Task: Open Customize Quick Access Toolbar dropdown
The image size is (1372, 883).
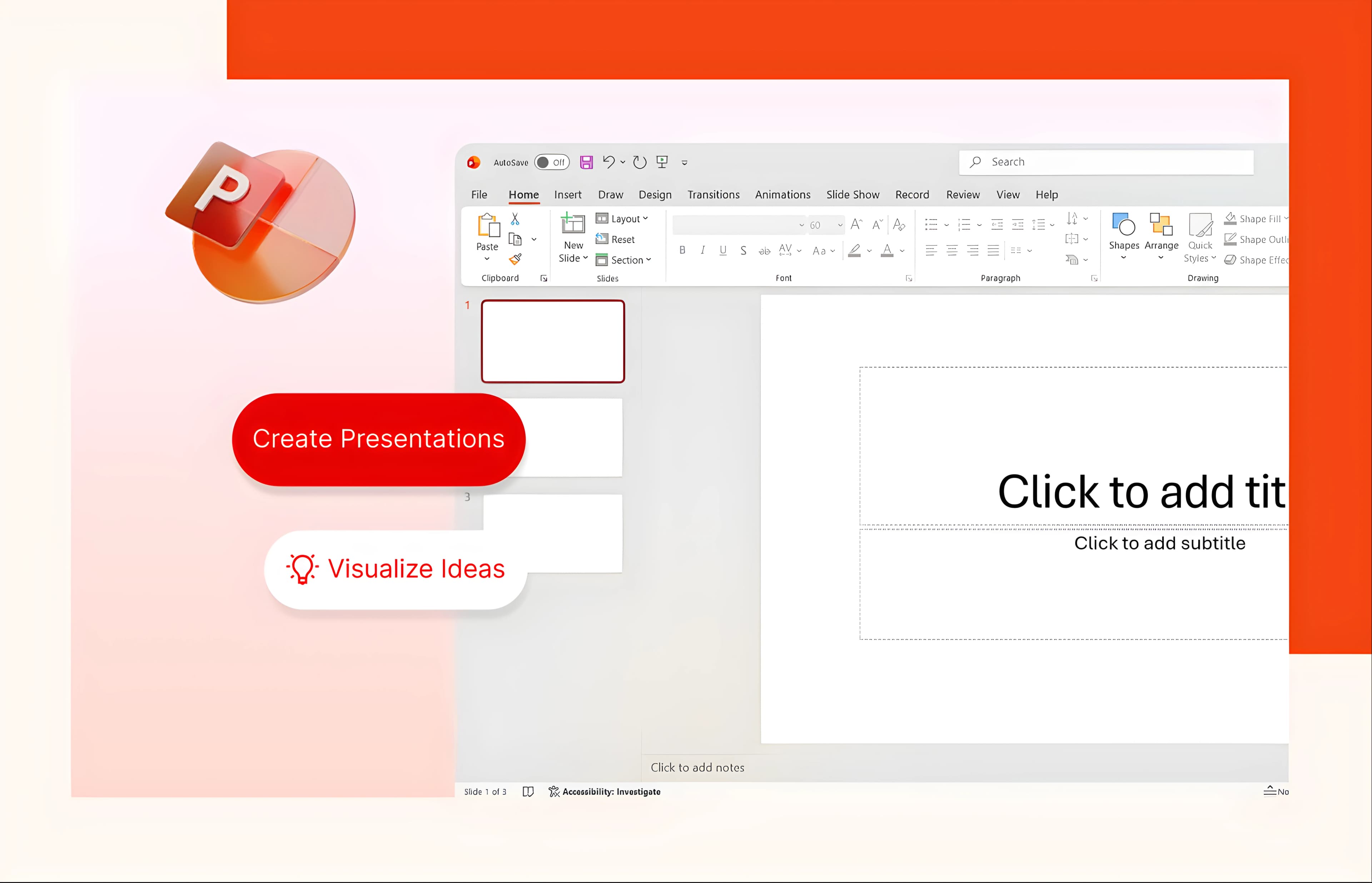Action: (685, 163)
